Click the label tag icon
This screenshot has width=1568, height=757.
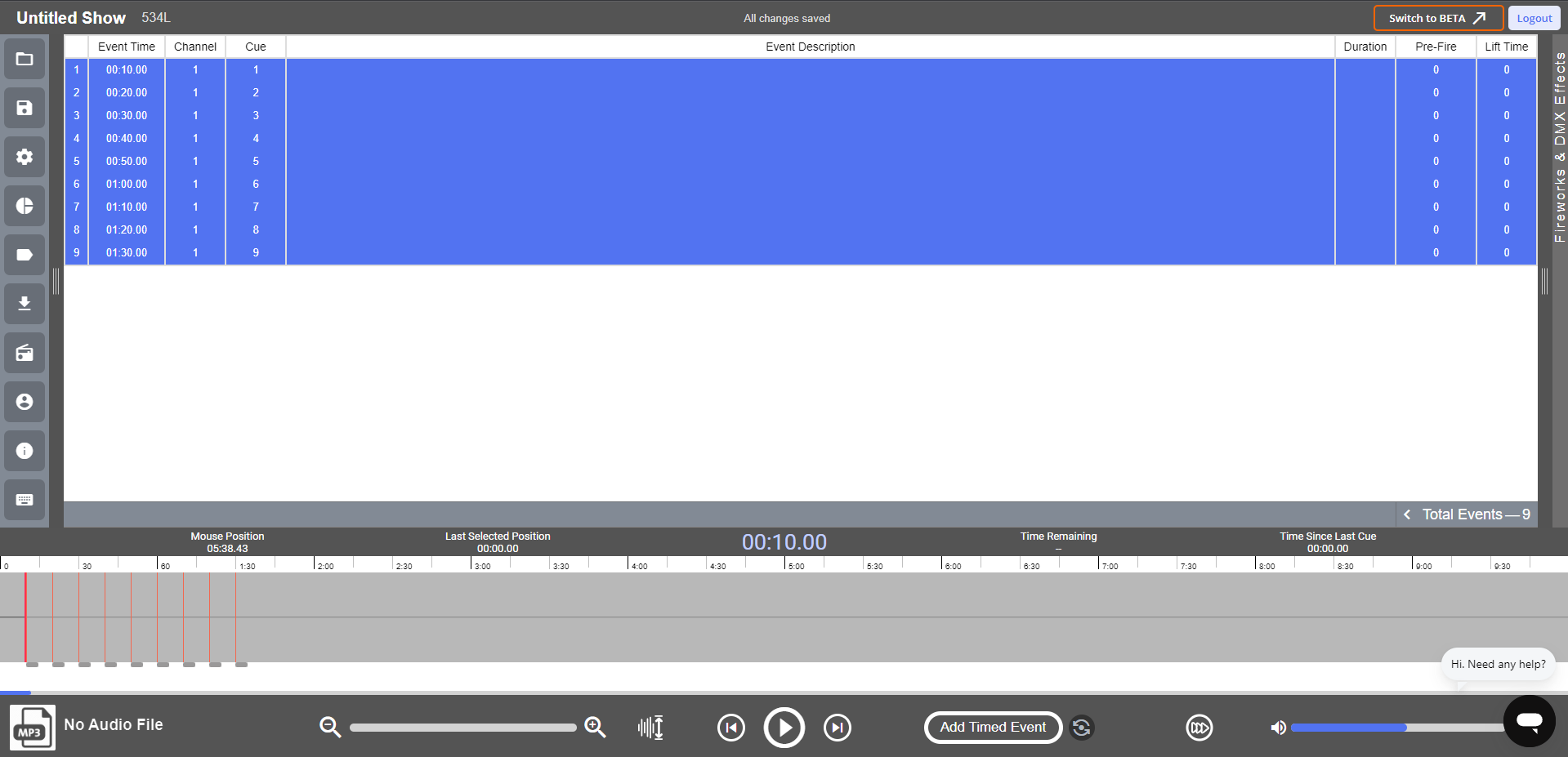click(25, 255)
